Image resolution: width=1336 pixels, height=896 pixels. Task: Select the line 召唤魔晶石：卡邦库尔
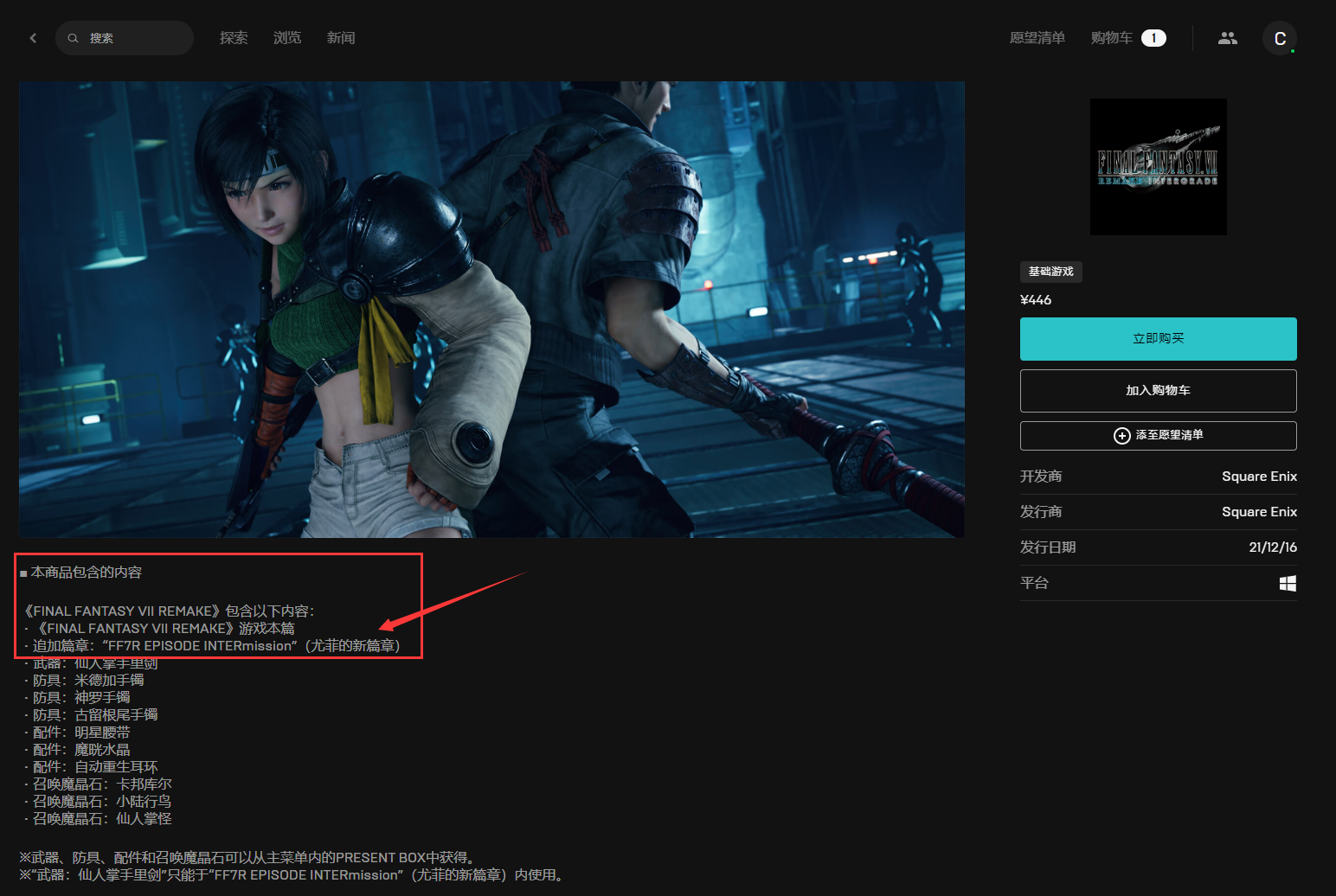point(98,784)
